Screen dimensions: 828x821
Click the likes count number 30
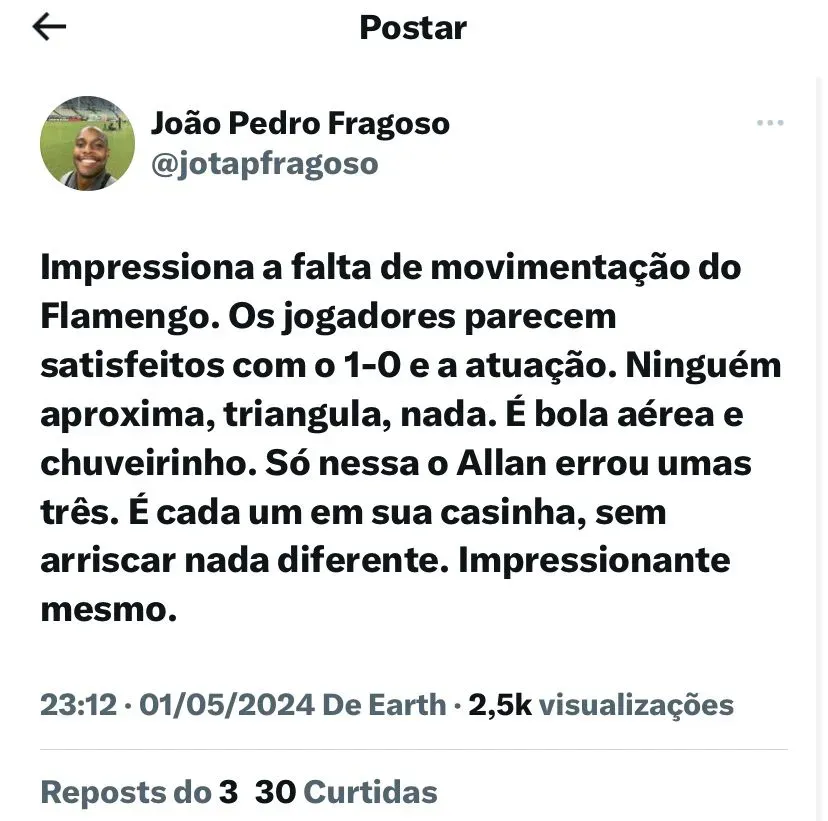[x=275, y=793]
